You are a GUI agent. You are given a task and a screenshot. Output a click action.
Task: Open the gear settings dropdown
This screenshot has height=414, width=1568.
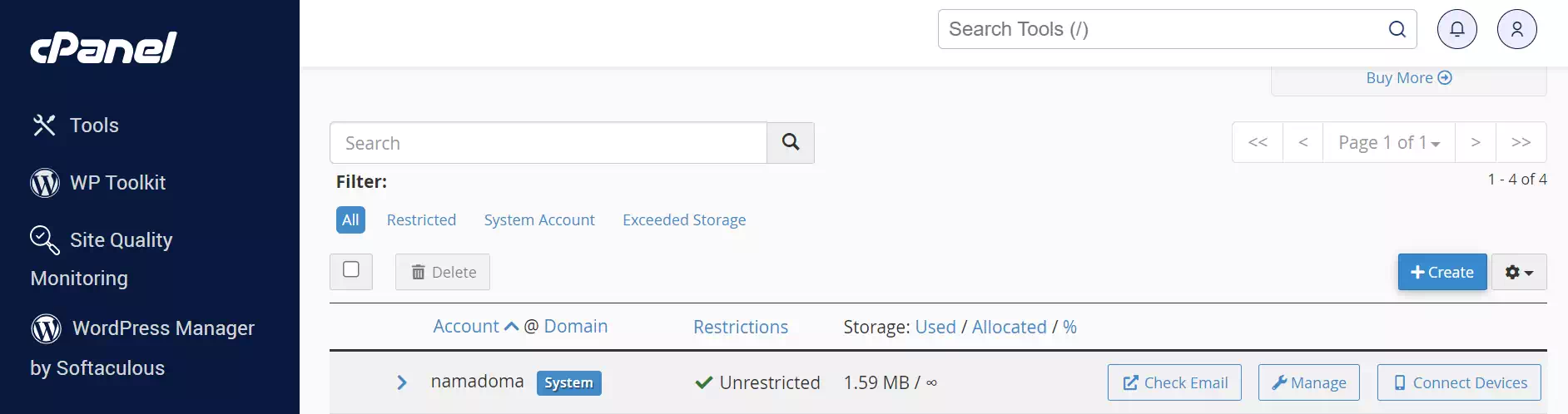[x=1519, y=272]
